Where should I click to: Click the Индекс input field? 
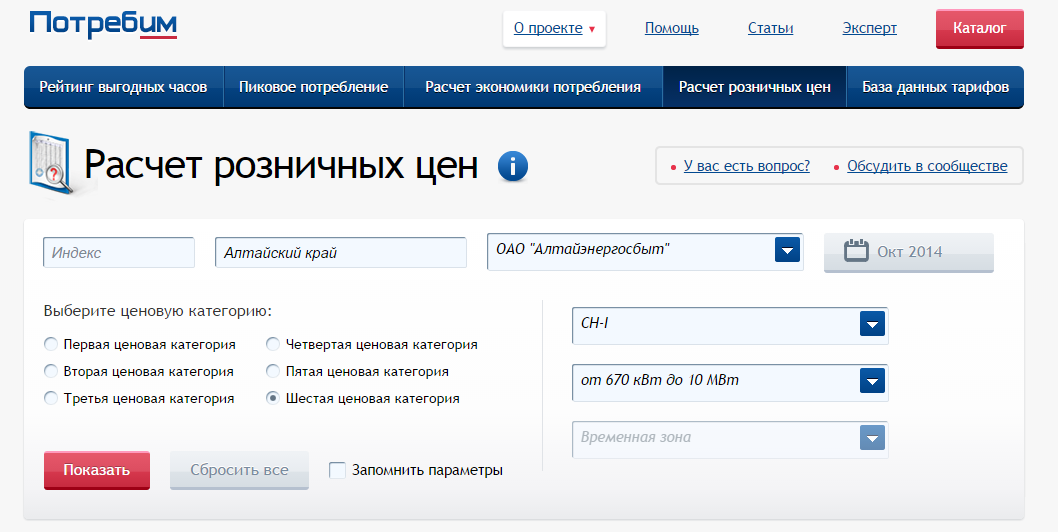[119, 252]
